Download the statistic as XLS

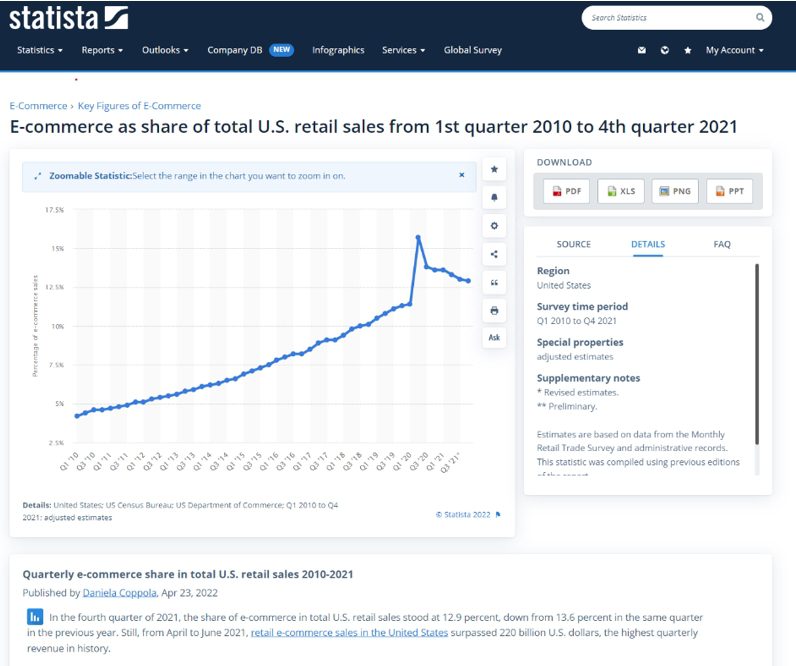click(x=620, y=191)
